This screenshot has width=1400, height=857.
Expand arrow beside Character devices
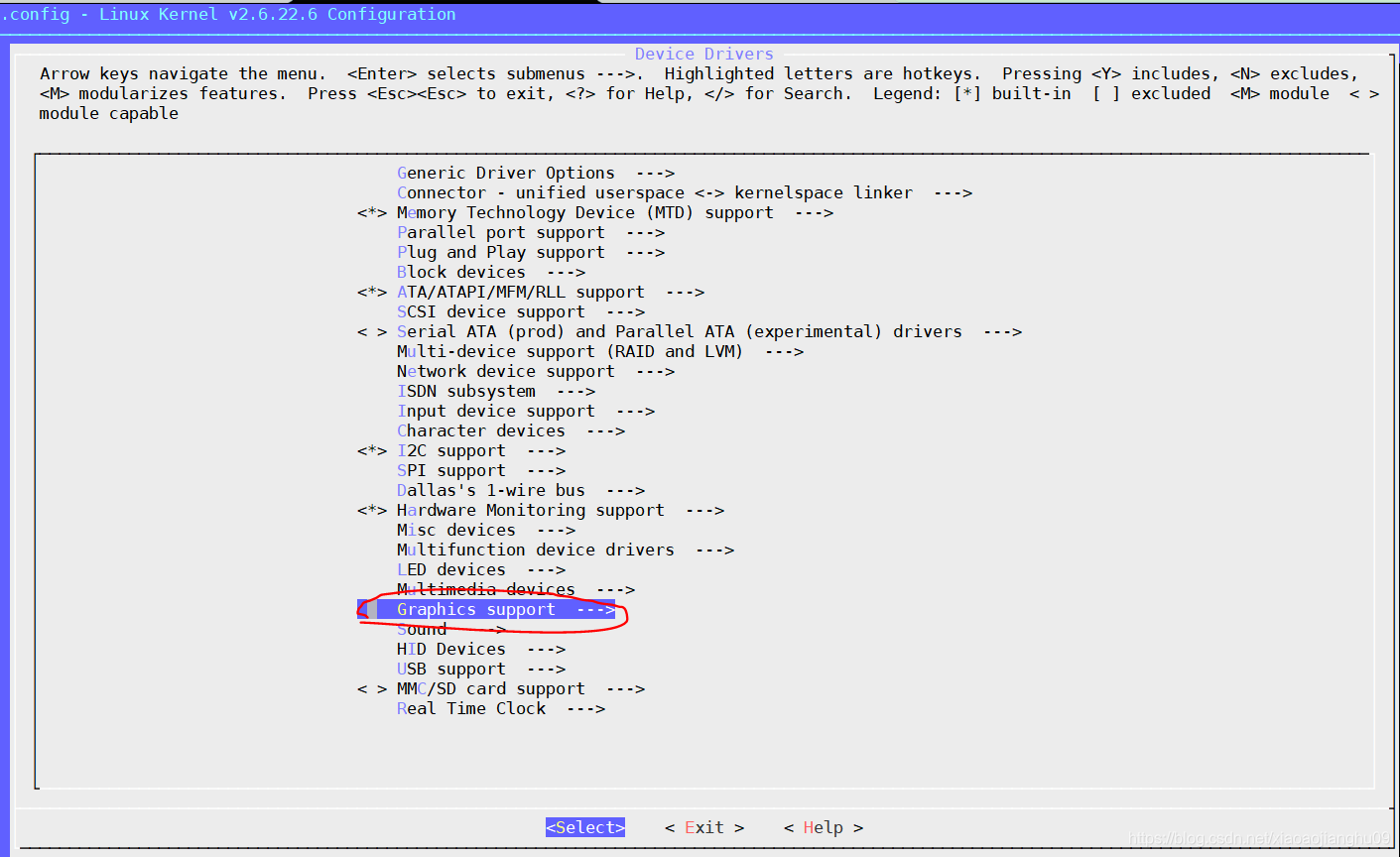[x=605, y=430]
